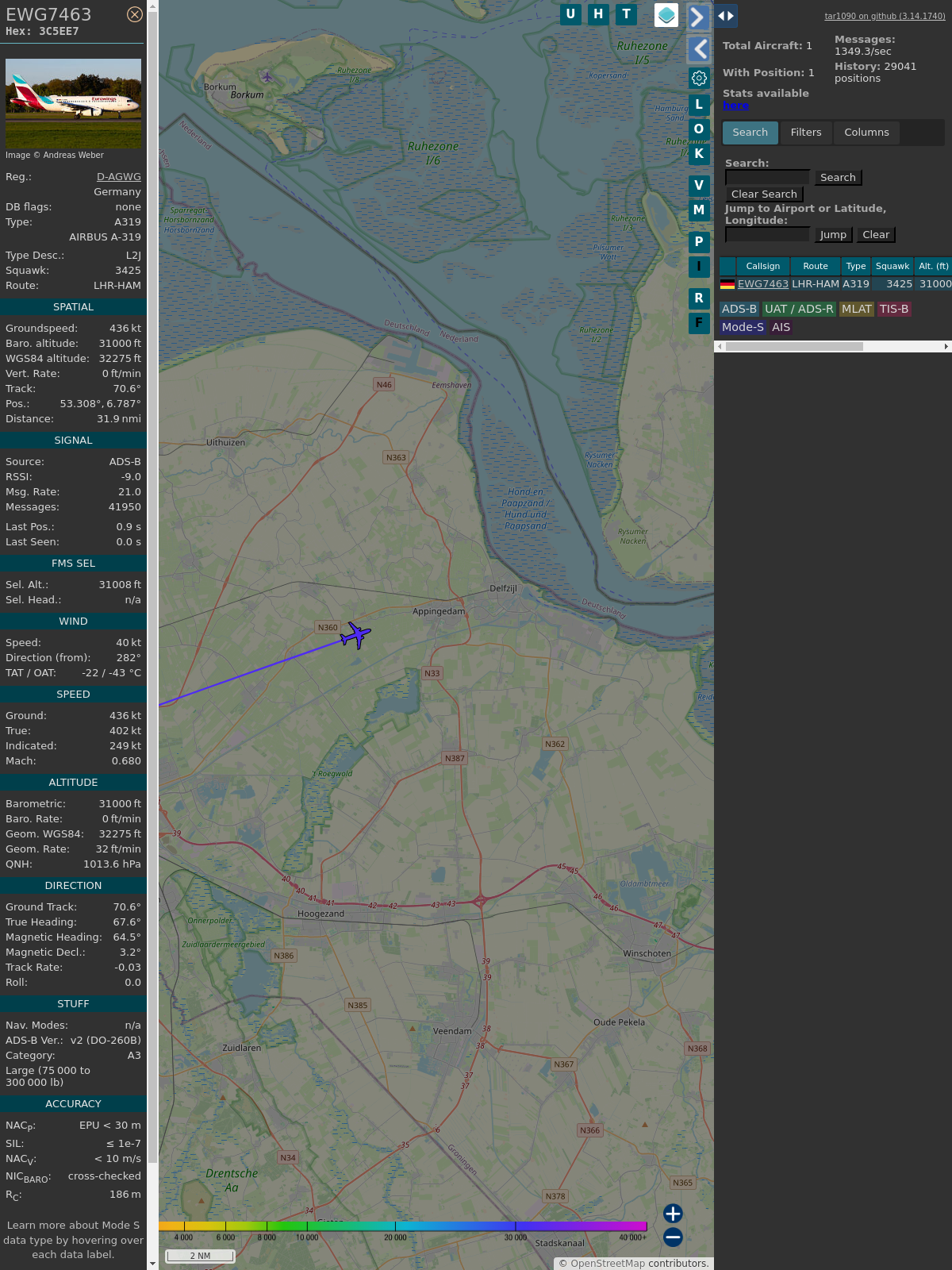This screenshot has width=952, height=1270.
Task: Toggle sidebar width with the double-arrow icon
Action: [726, 16]
